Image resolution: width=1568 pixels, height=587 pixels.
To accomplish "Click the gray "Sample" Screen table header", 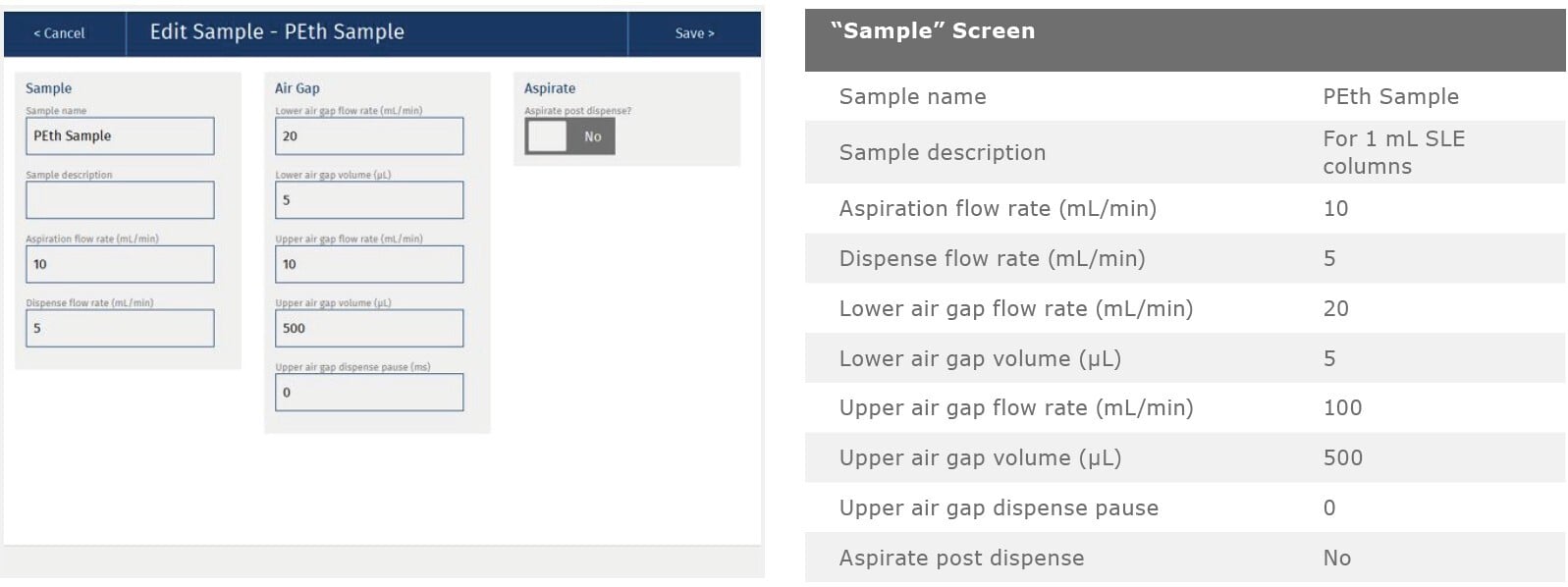I will [1184, 39].
